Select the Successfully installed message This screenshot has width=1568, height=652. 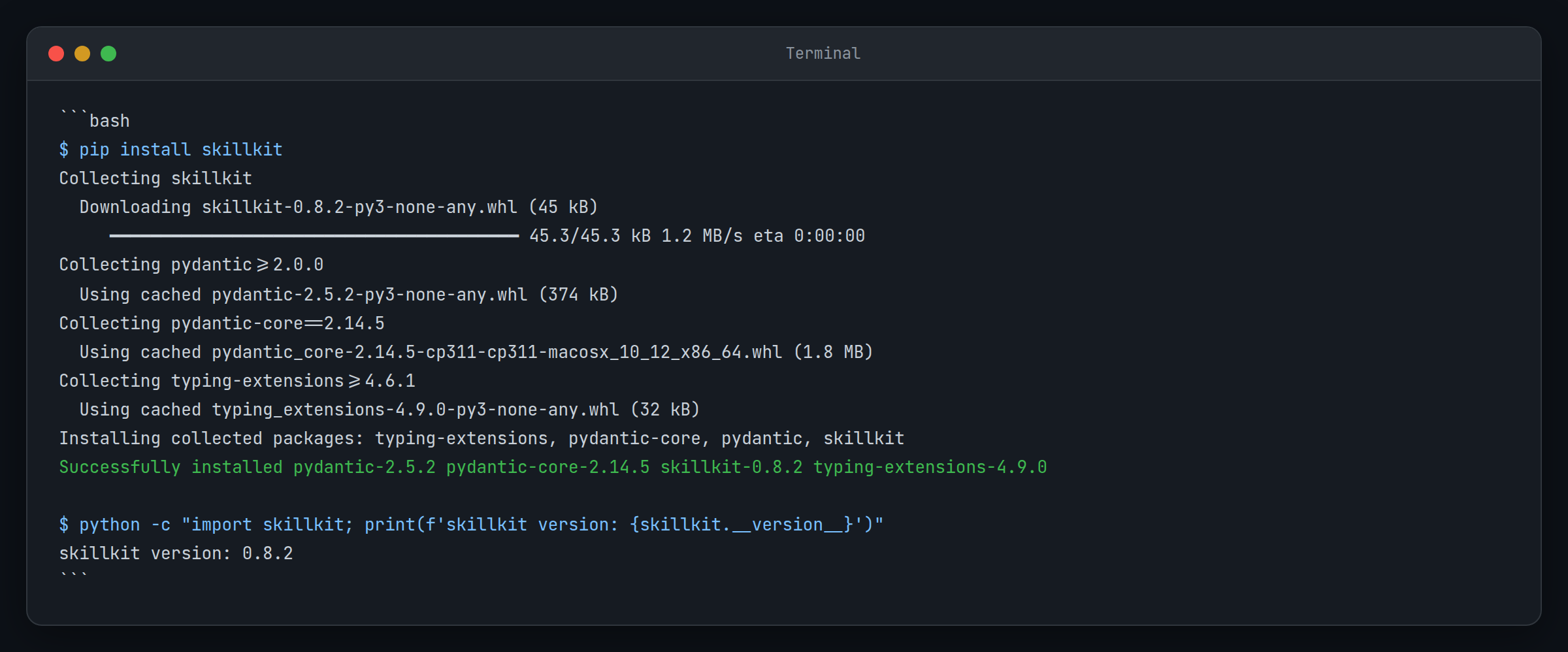pos(552,466)
